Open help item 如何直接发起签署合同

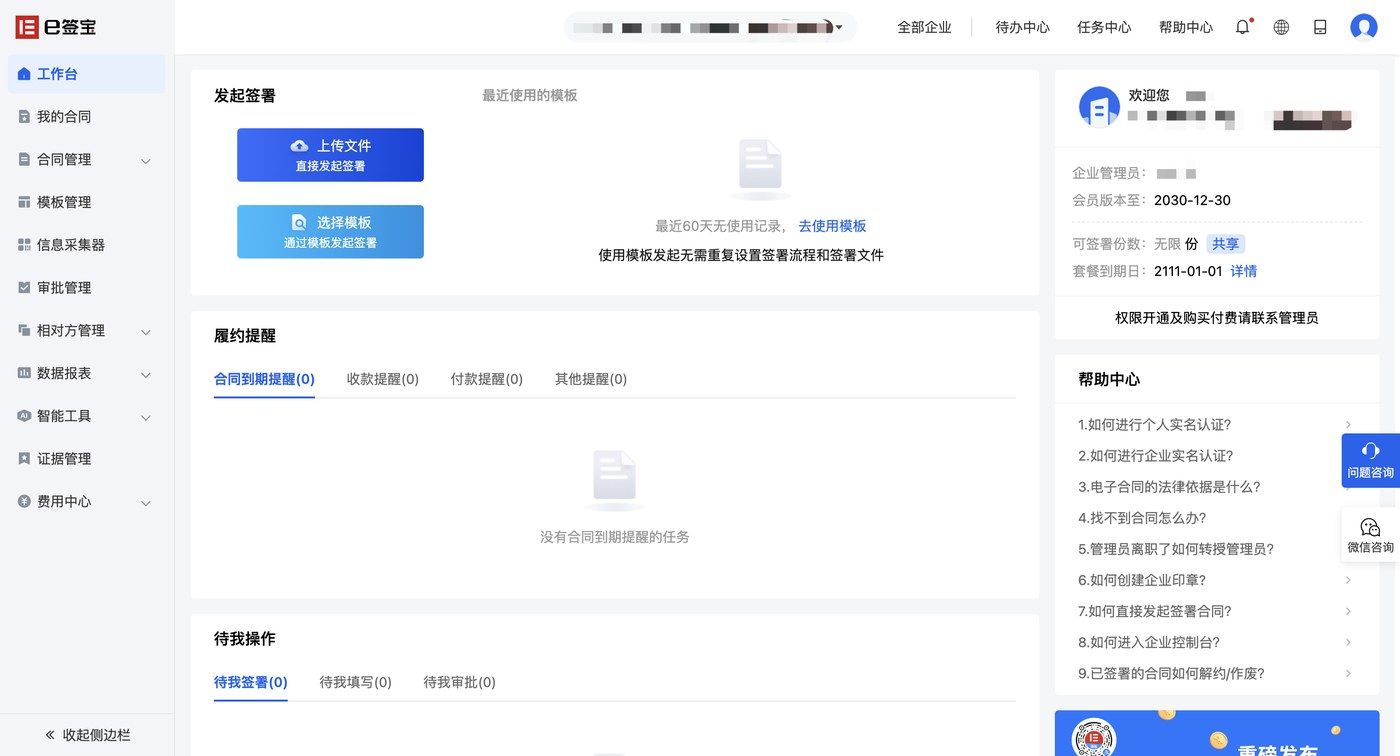tap(1155, 611)
